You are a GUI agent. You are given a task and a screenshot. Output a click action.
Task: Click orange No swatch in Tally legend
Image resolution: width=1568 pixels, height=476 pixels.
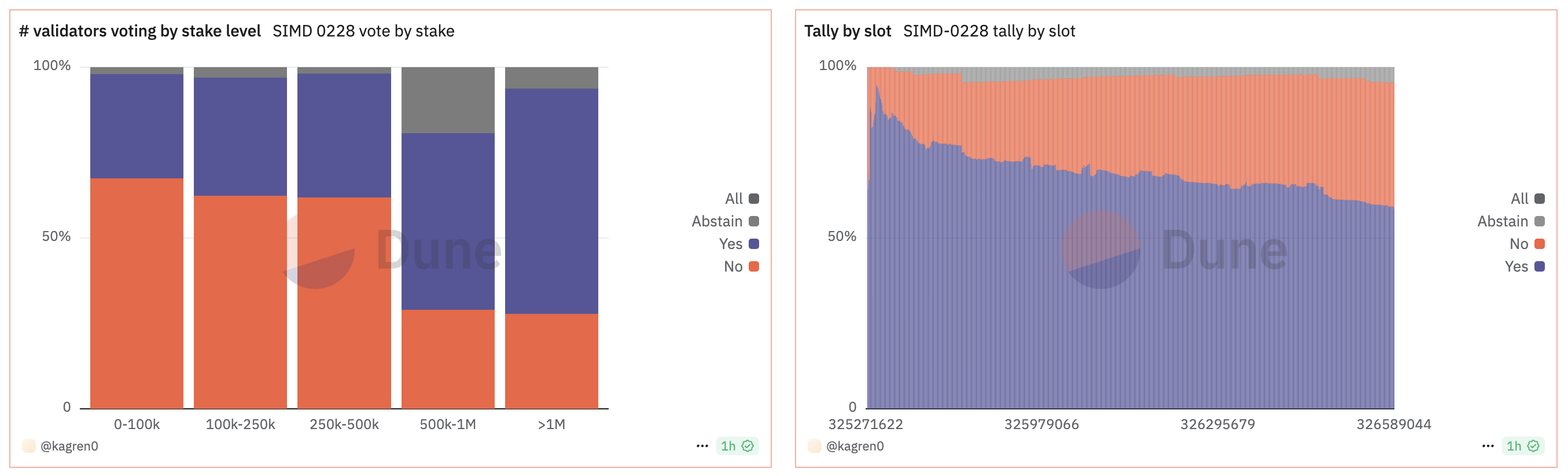pos(1540,244)
